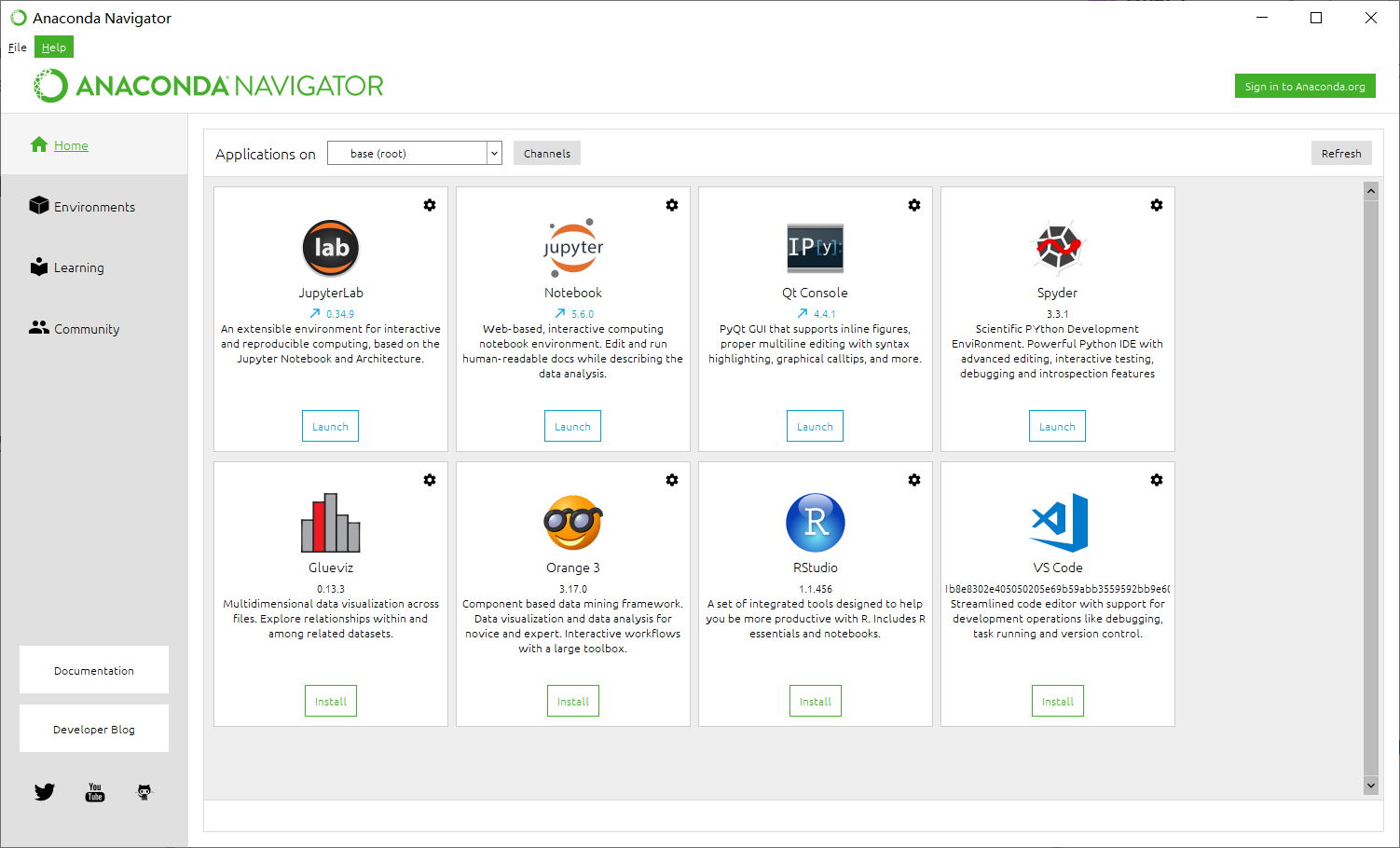1400x848 pixels.
Task: Launch Qt Console
Action: (x=815, y=426)
